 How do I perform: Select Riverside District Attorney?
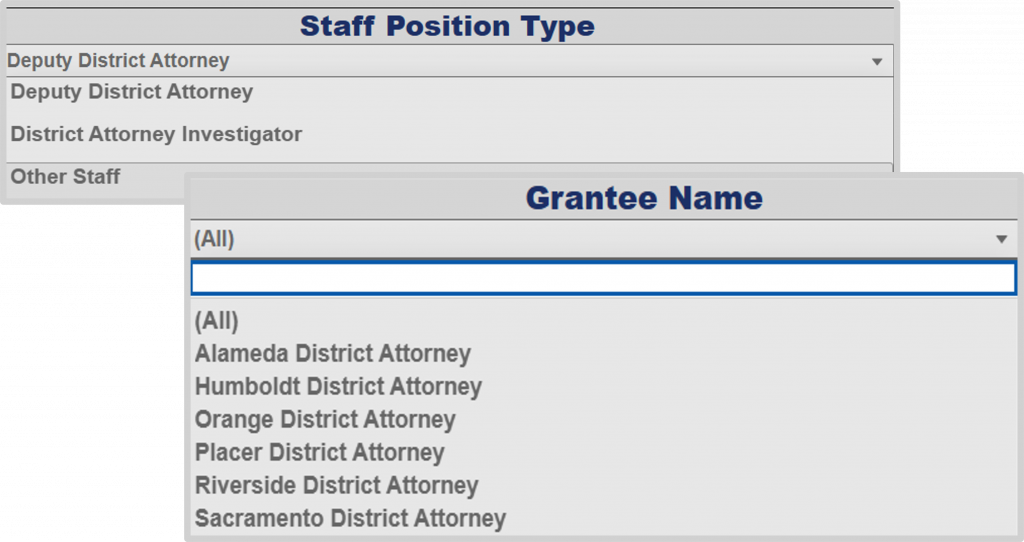pos(336,485)
